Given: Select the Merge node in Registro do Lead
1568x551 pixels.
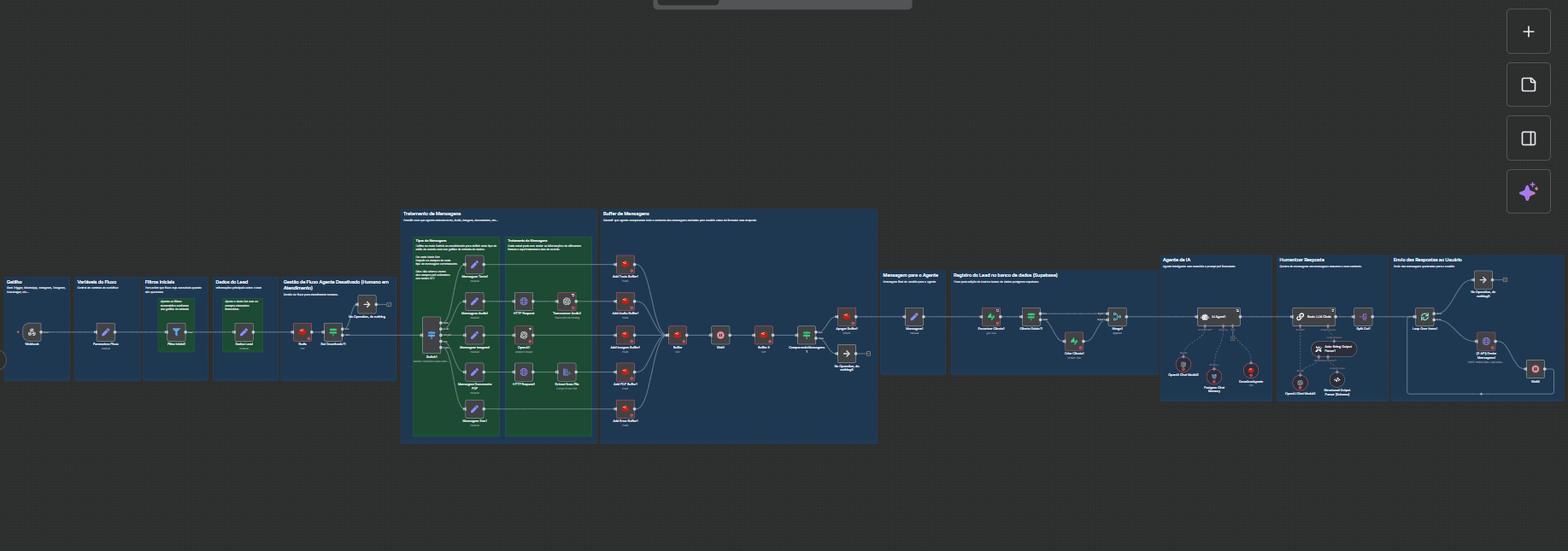Looking at the screenshot, I should click(1117, 317).
